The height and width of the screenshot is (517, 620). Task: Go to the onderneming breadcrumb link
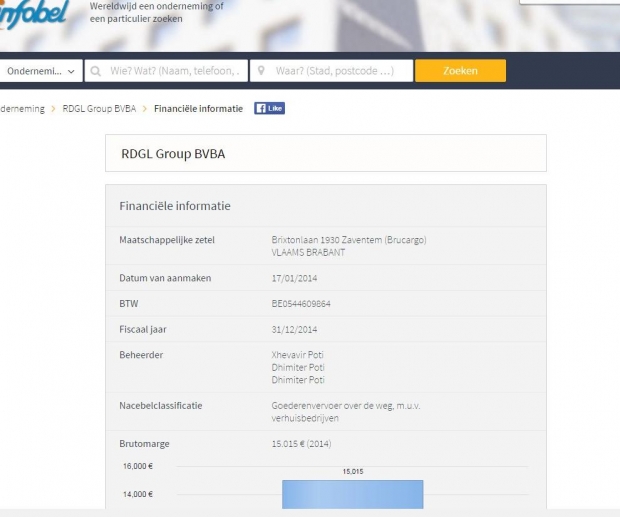[22, 108]
